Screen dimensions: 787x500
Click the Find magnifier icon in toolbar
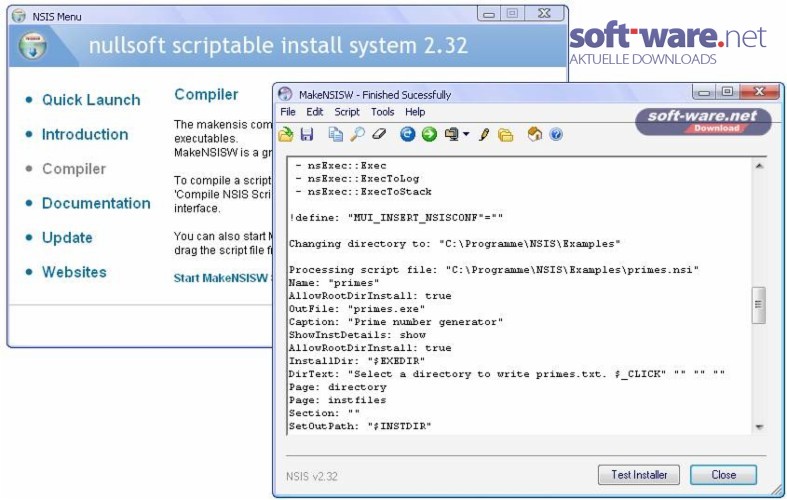[x=357, y=134]
